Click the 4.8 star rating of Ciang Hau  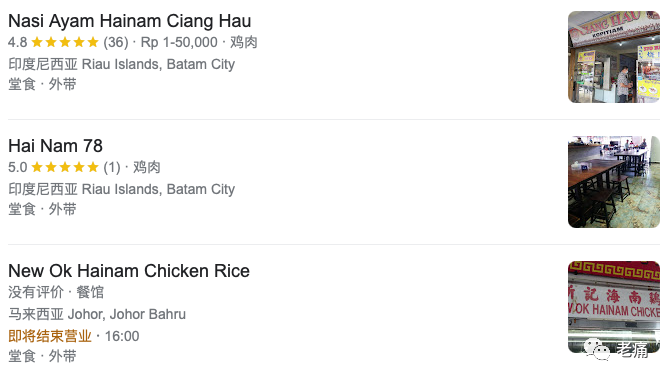pos(53,42)
